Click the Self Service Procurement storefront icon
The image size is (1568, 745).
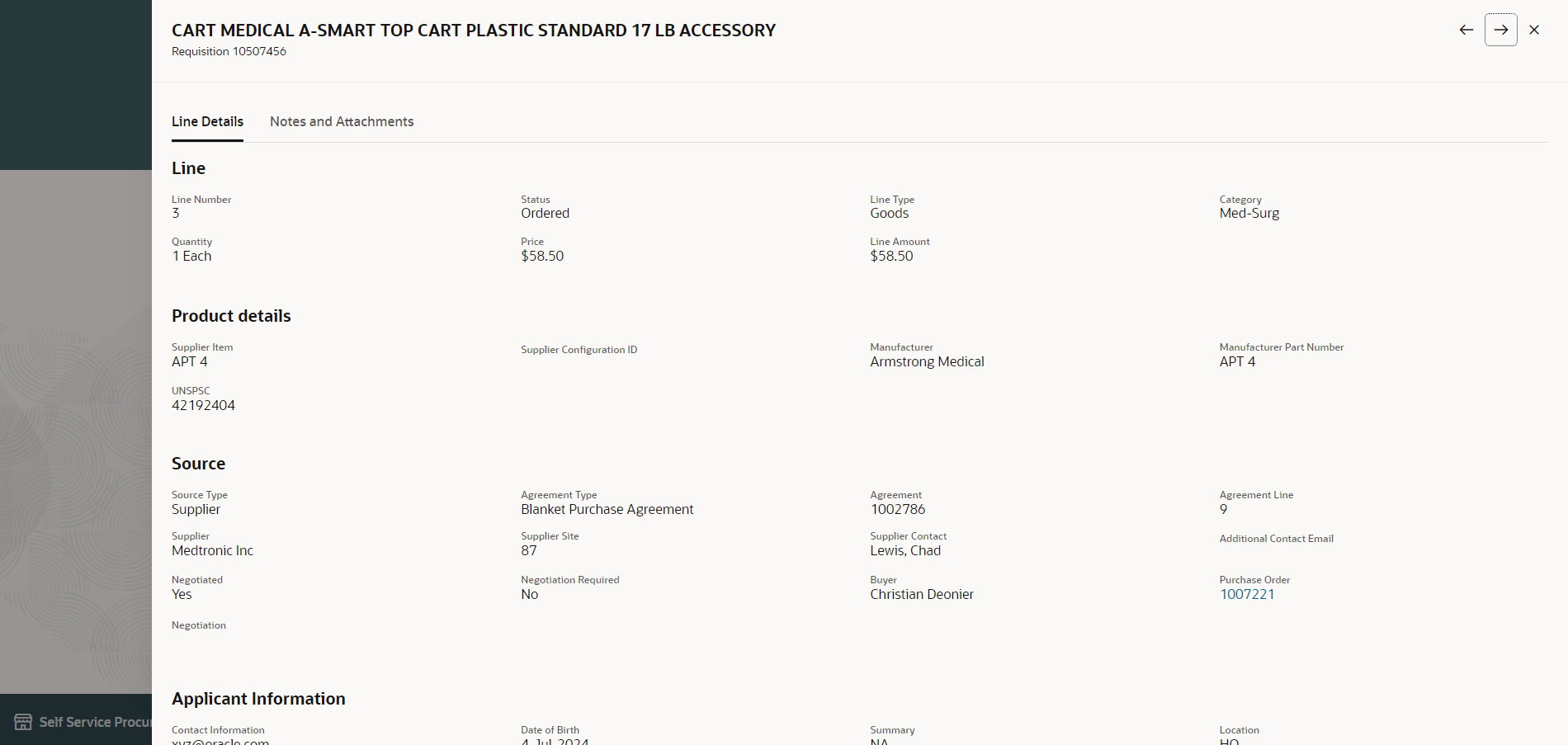tap(23, 722)
